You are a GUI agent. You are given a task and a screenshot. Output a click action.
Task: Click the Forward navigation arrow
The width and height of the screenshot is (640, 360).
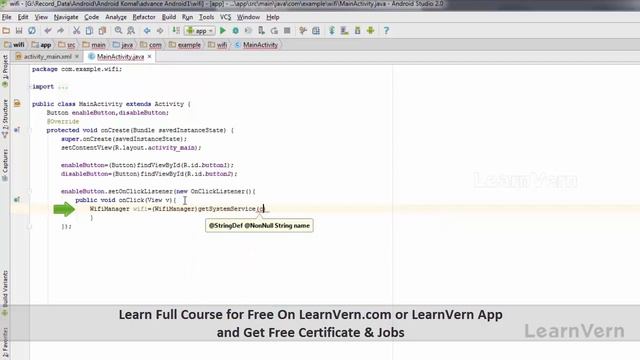coord(160,31)
